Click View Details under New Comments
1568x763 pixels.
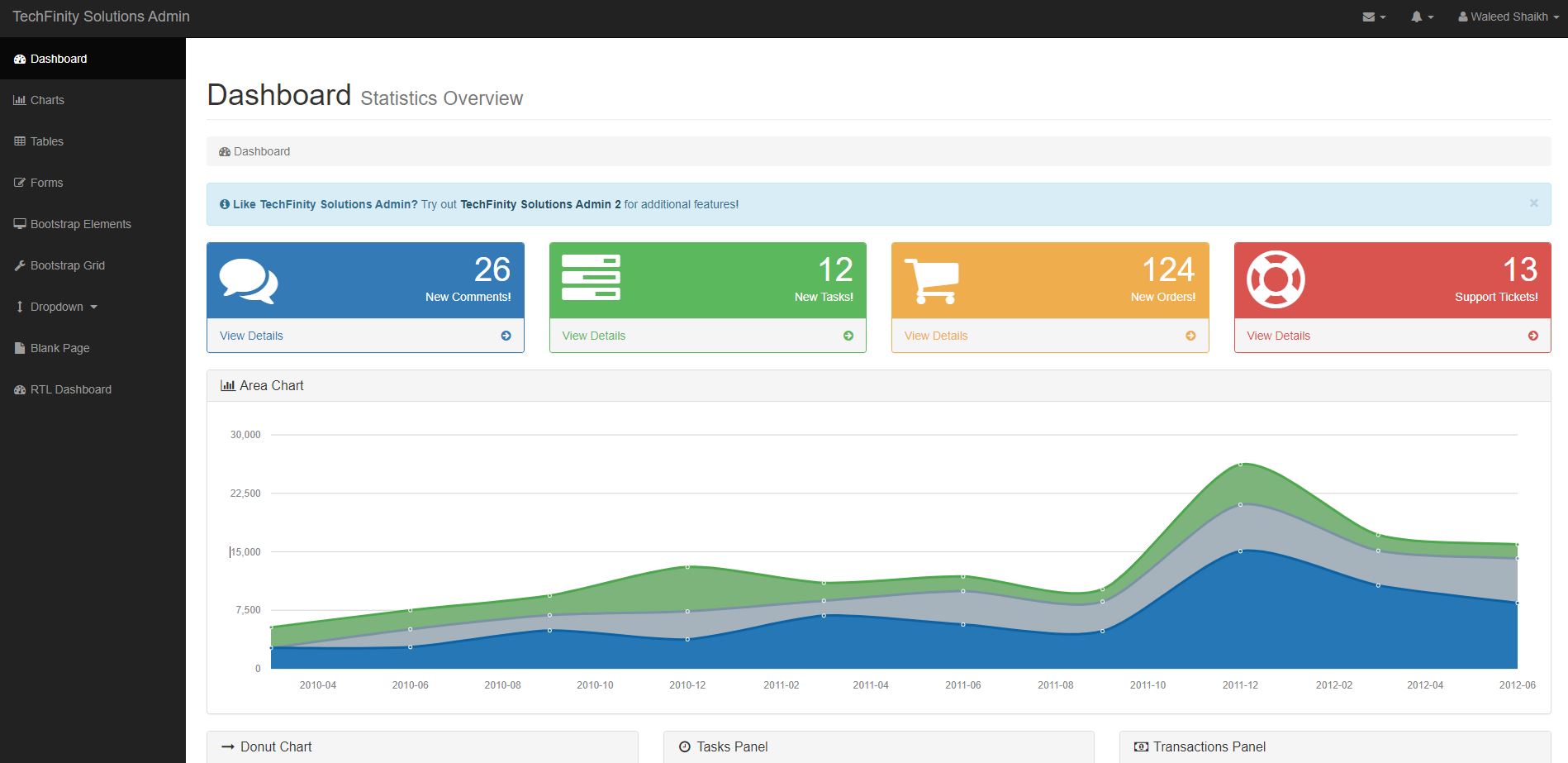click(x=251, y=336)
